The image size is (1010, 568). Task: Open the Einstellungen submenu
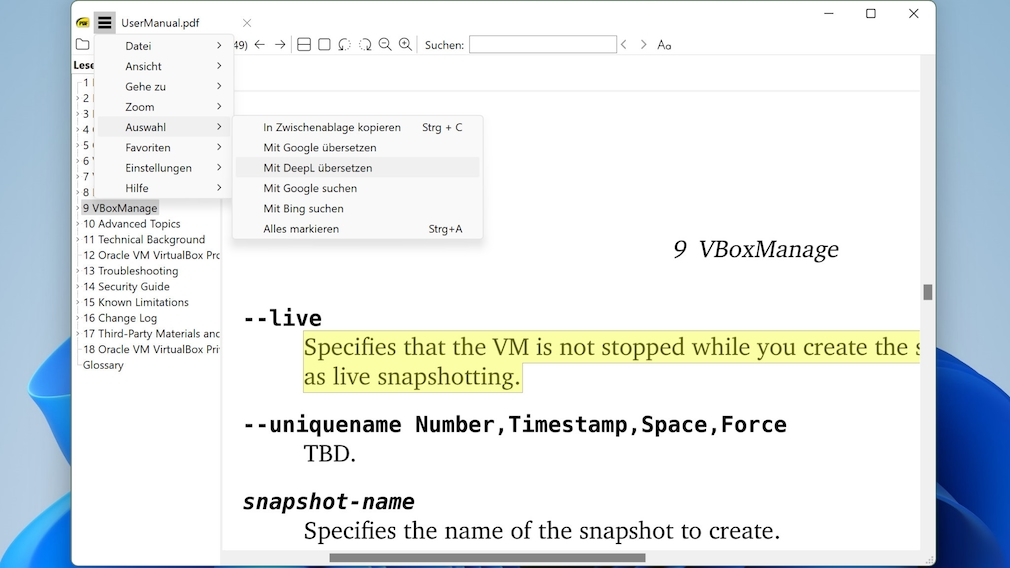click(164, 167)
